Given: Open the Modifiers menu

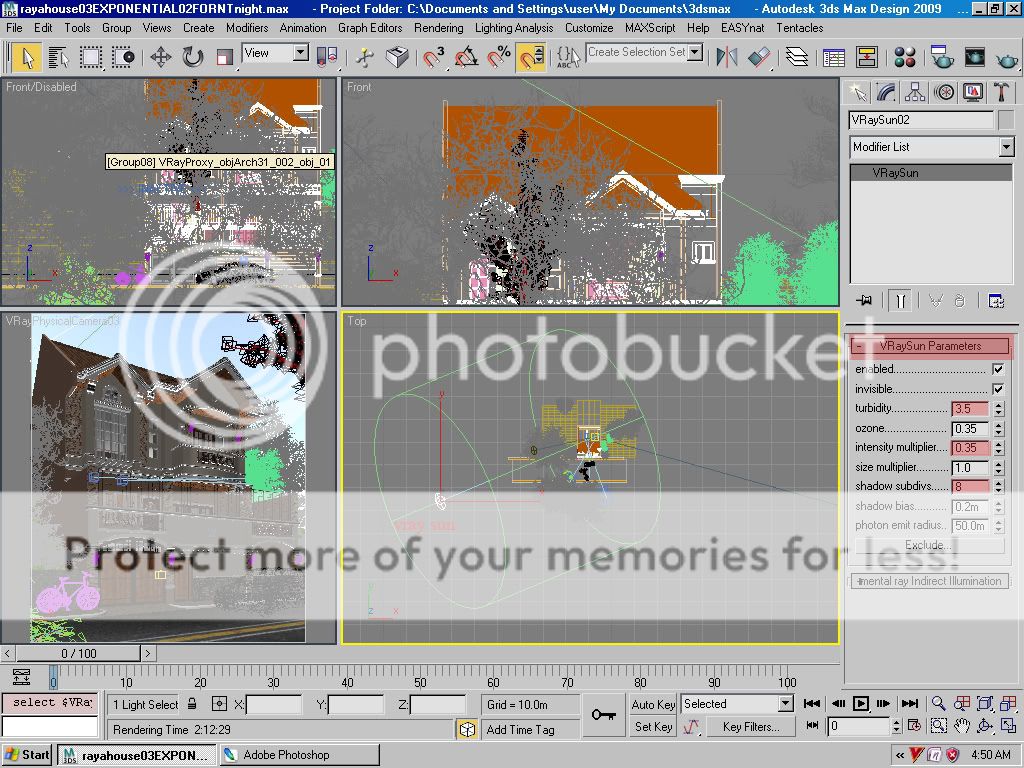Looking at the screenshot, I should (247, 28).
